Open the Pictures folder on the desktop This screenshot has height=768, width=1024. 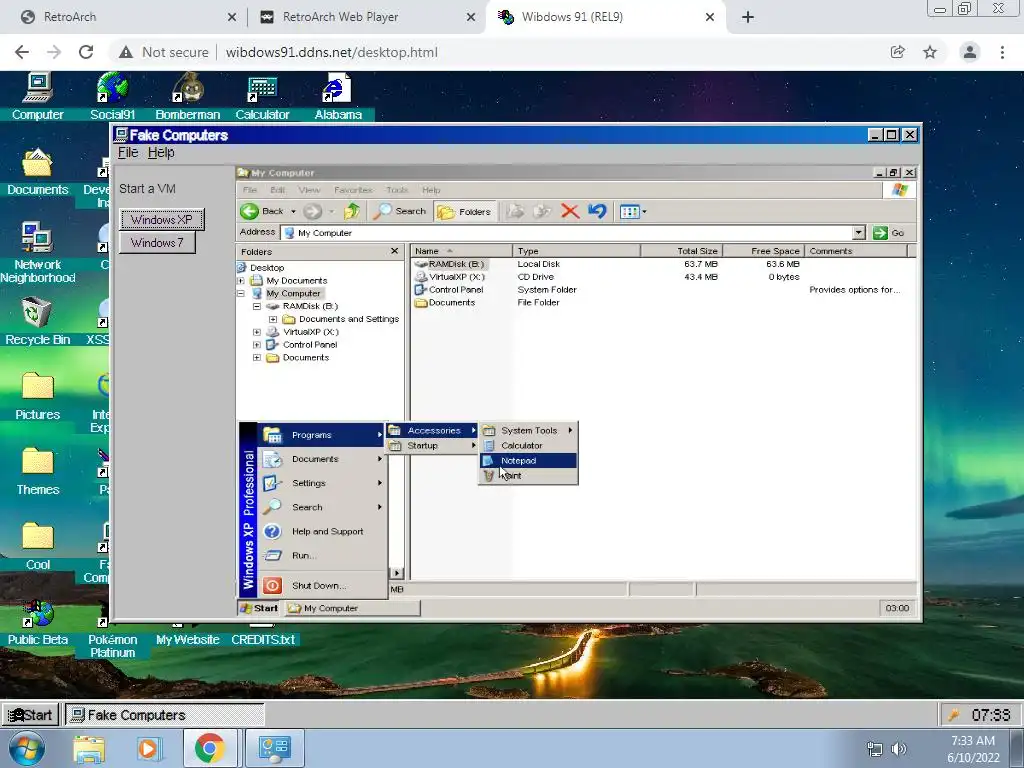click(37, 396)
